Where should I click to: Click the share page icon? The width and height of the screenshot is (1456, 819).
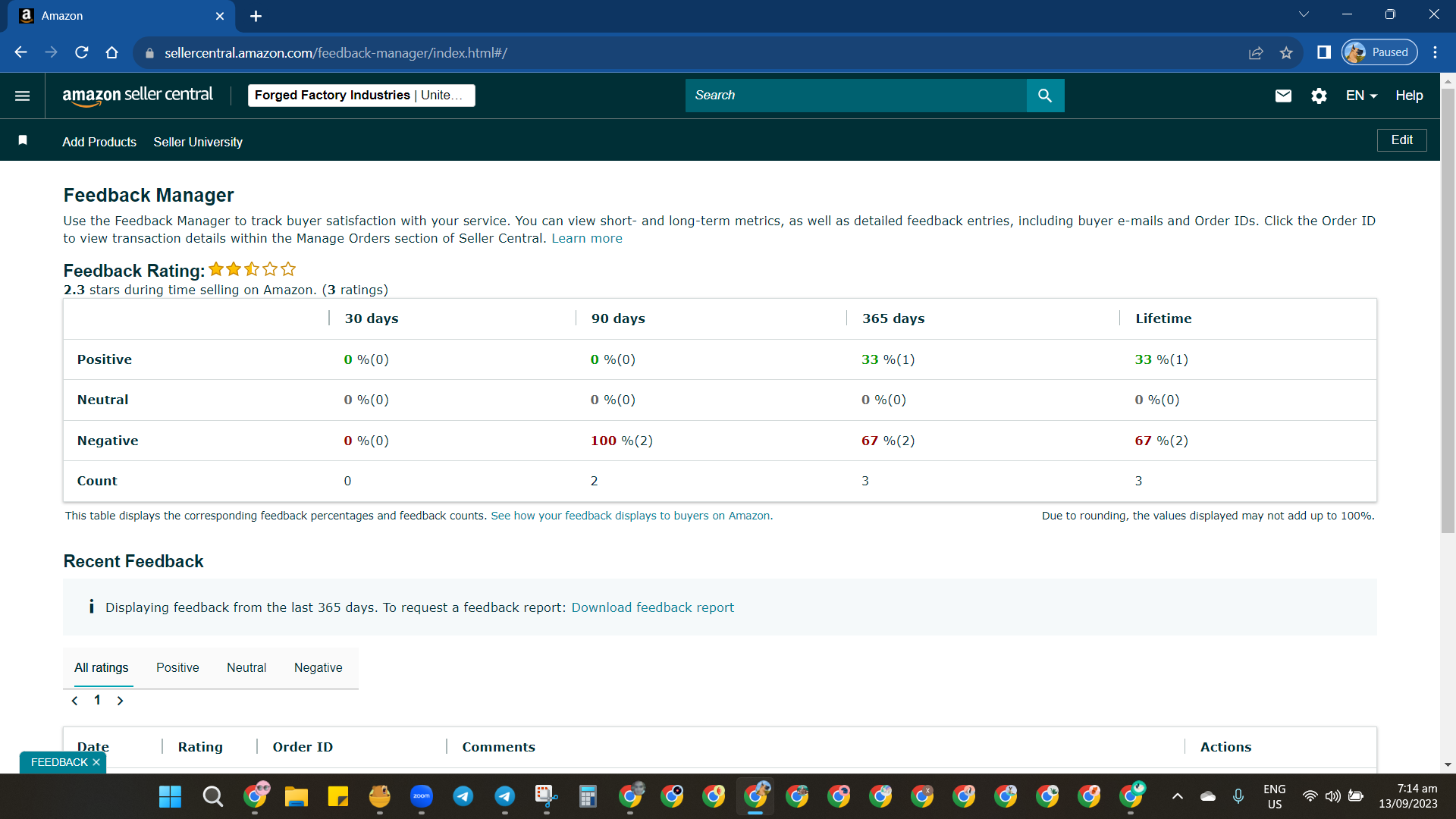click(x=1256, y=52)
